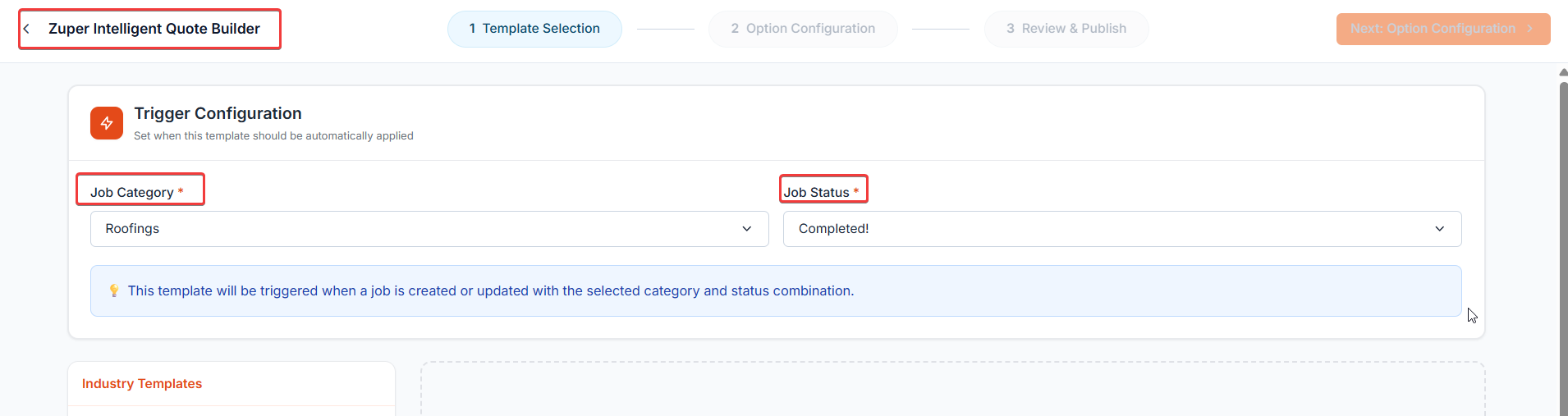
Task: Click the chevron arrow in the Completed! field
Action: tap(1439, 229)
